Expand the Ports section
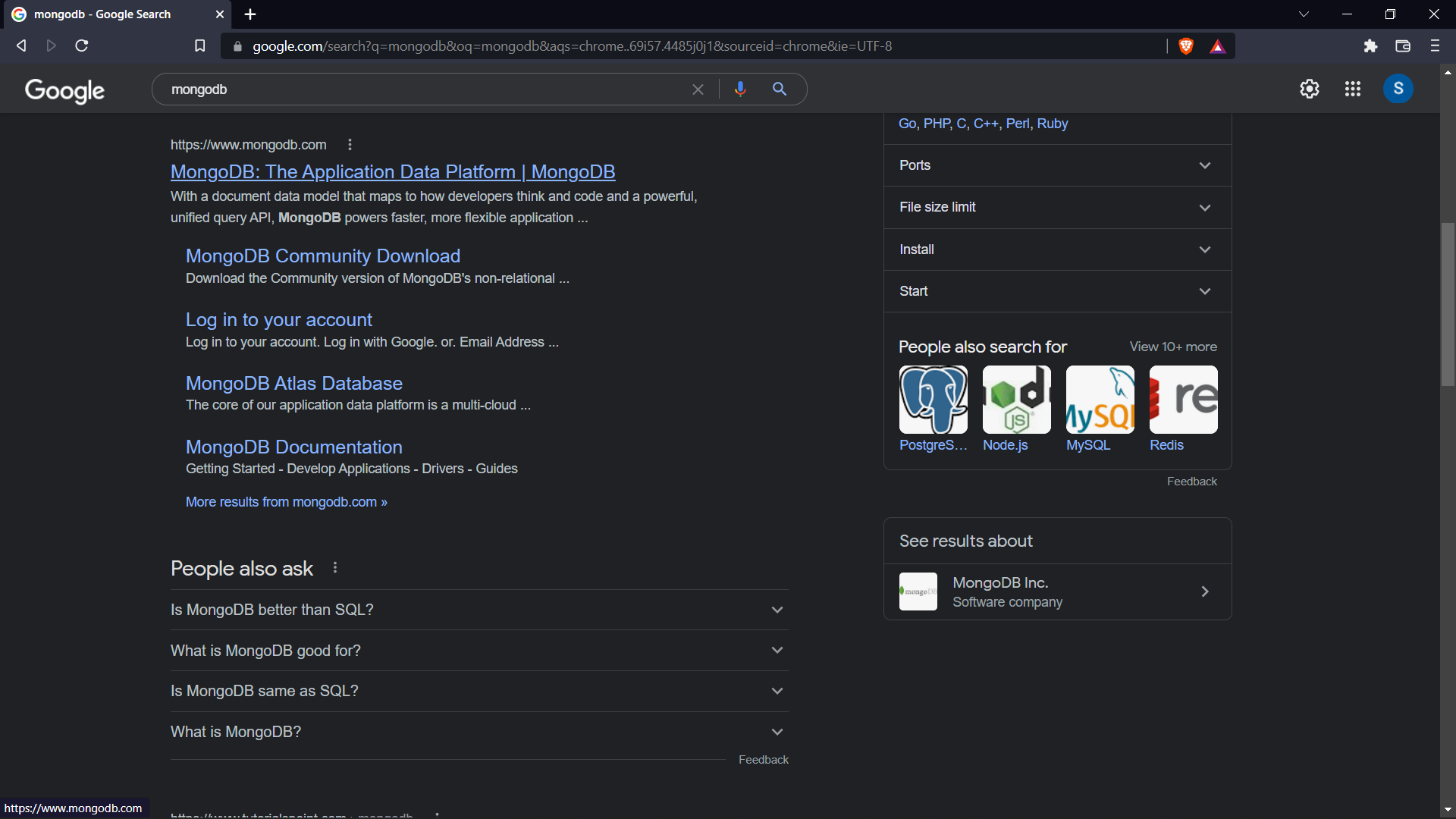Viewport: 1456px width, 819px height. click(1057, 165)
